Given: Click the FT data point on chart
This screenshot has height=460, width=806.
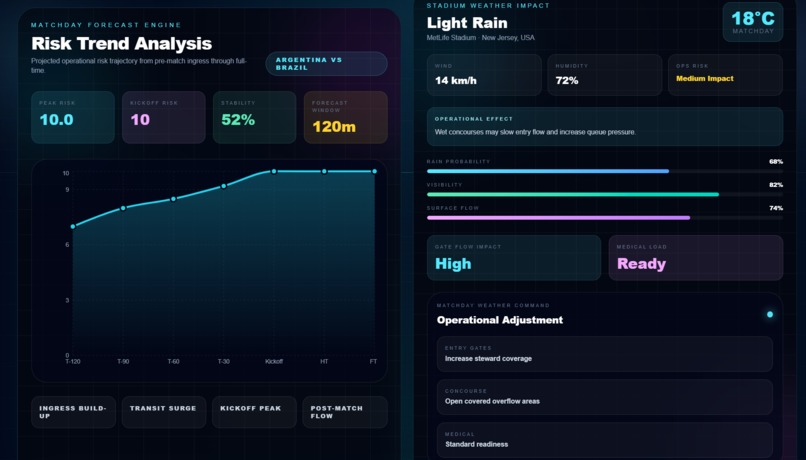Looking at the screenshot, I should coord(374,171).
